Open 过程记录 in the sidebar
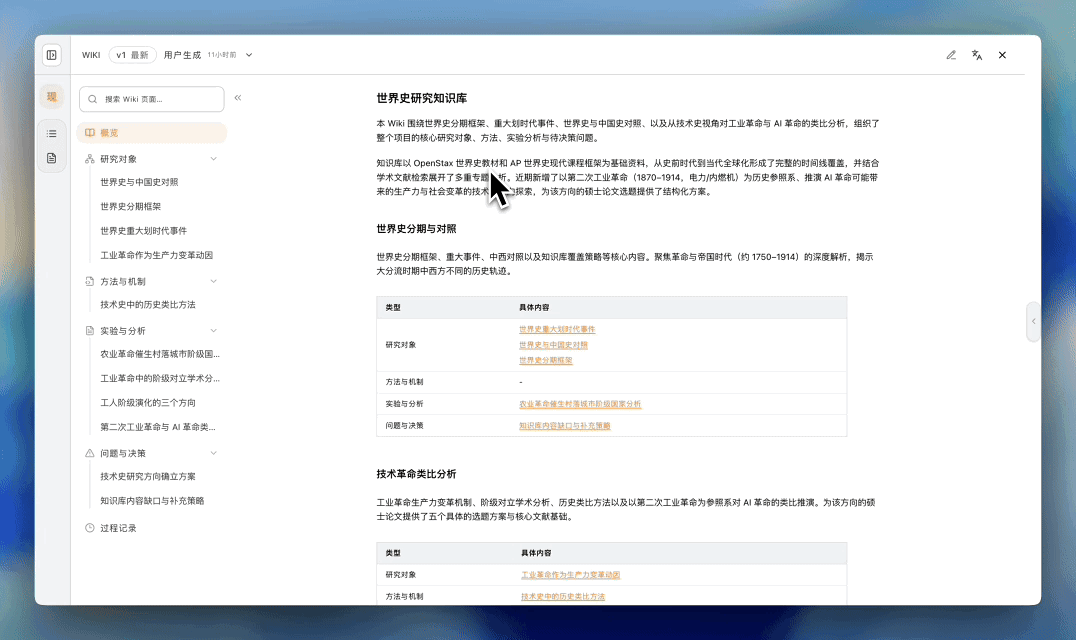This screenshot has width=1076, height=640. pos(118,528)
